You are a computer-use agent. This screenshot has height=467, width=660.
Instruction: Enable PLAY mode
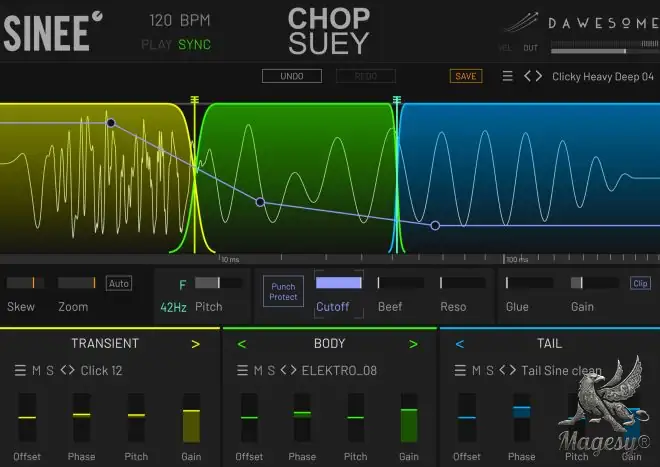click(x=157, y=45)
